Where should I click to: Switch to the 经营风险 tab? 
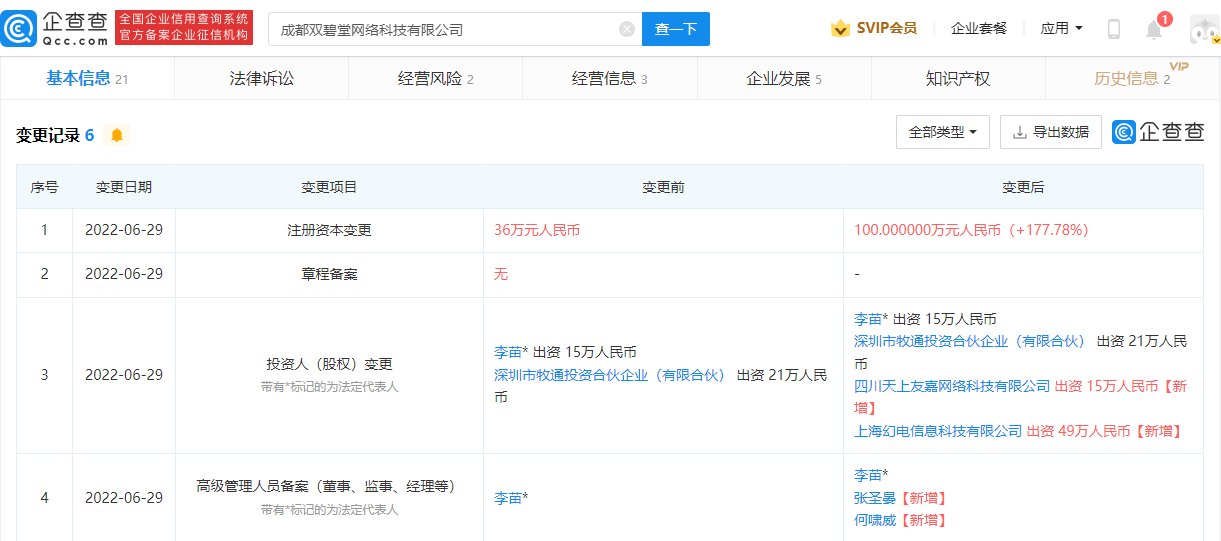tap(435, 78)
